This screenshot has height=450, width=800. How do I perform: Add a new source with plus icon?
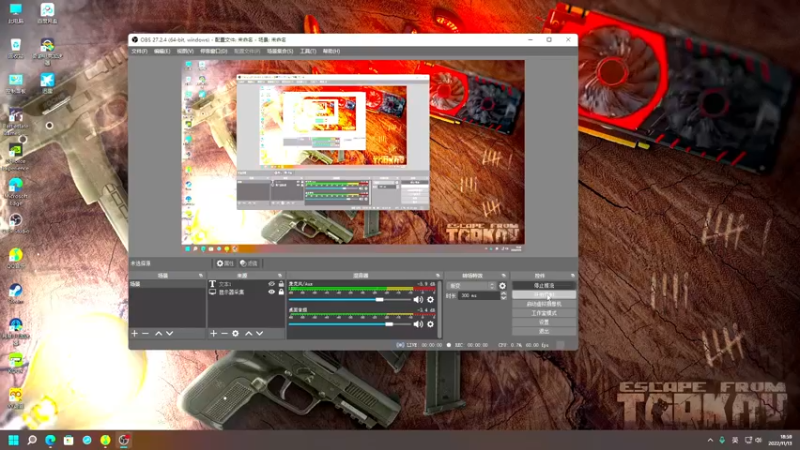(213, 333)
